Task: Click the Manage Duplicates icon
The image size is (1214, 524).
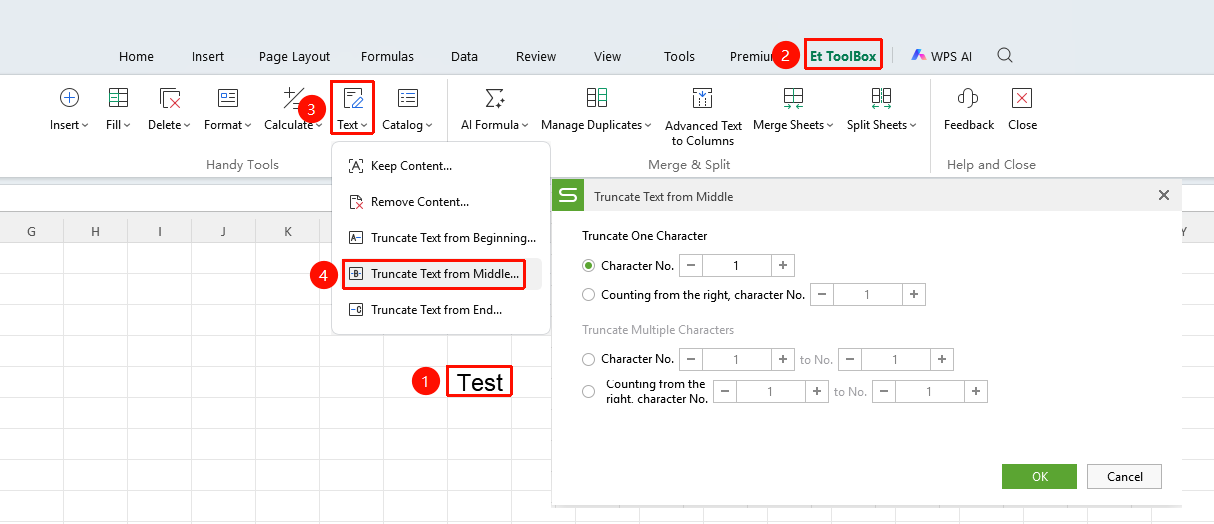Action: 597,97
